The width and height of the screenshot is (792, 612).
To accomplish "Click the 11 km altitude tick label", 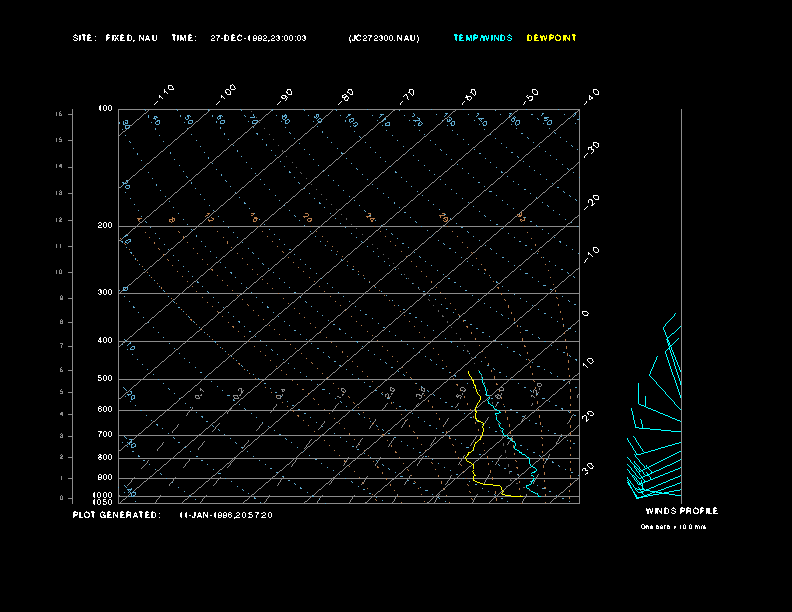I will click(59, 246).
